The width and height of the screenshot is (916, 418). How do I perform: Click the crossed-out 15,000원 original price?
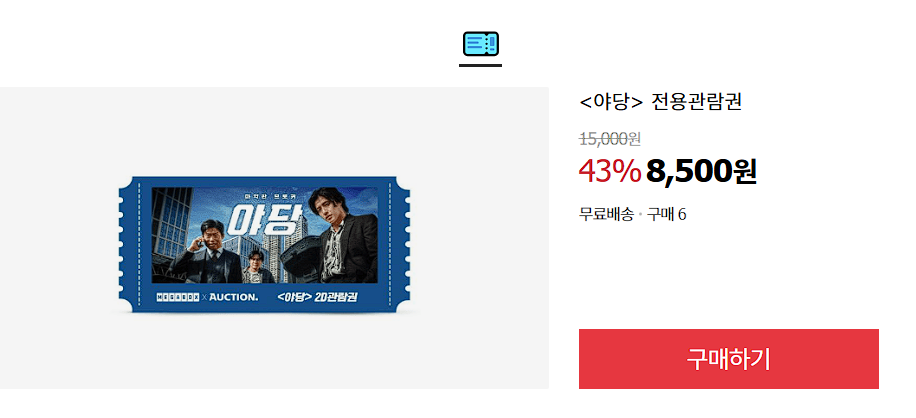(x=610, y=139)
